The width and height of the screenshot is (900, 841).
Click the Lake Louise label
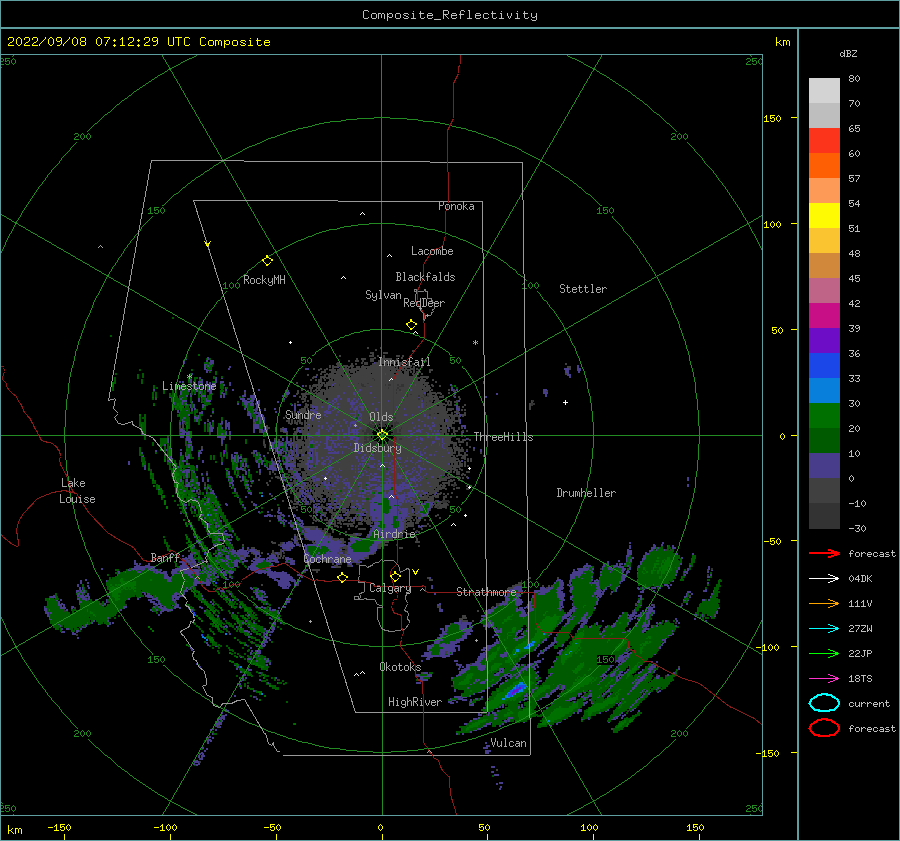[77, 491]
